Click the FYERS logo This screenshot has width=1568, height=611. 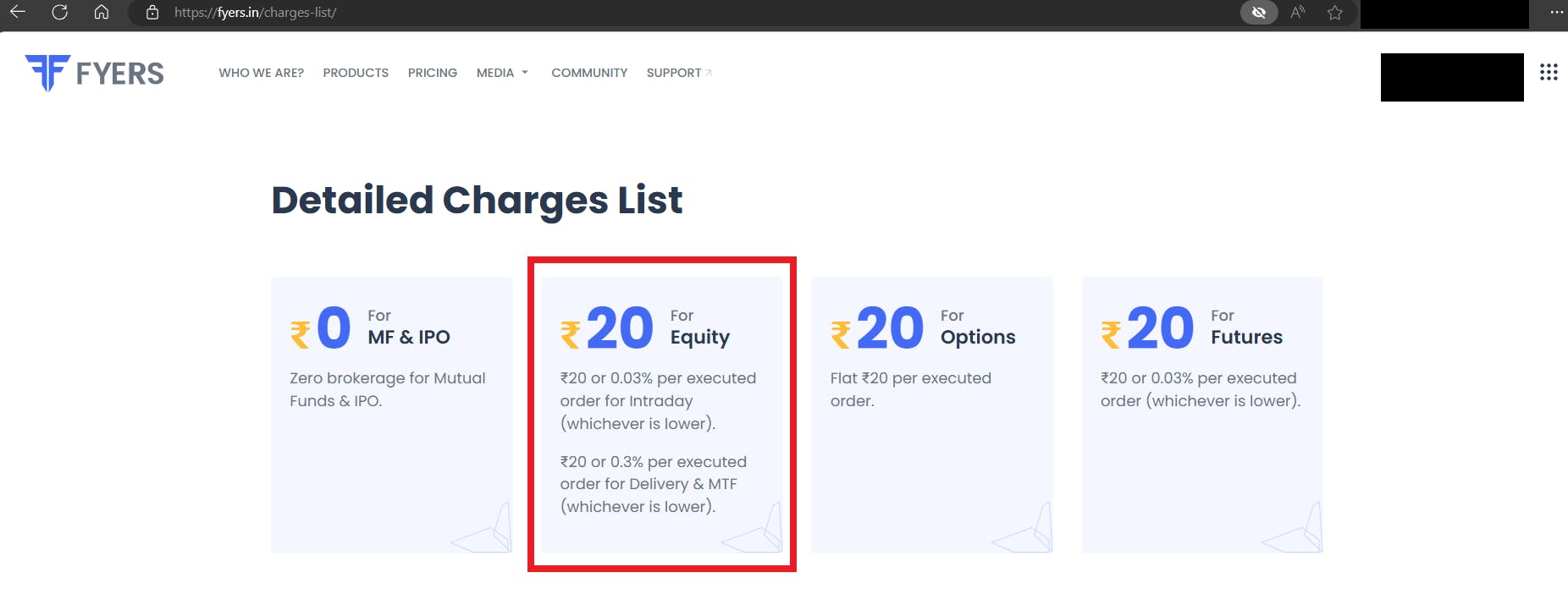click(95, 73)
